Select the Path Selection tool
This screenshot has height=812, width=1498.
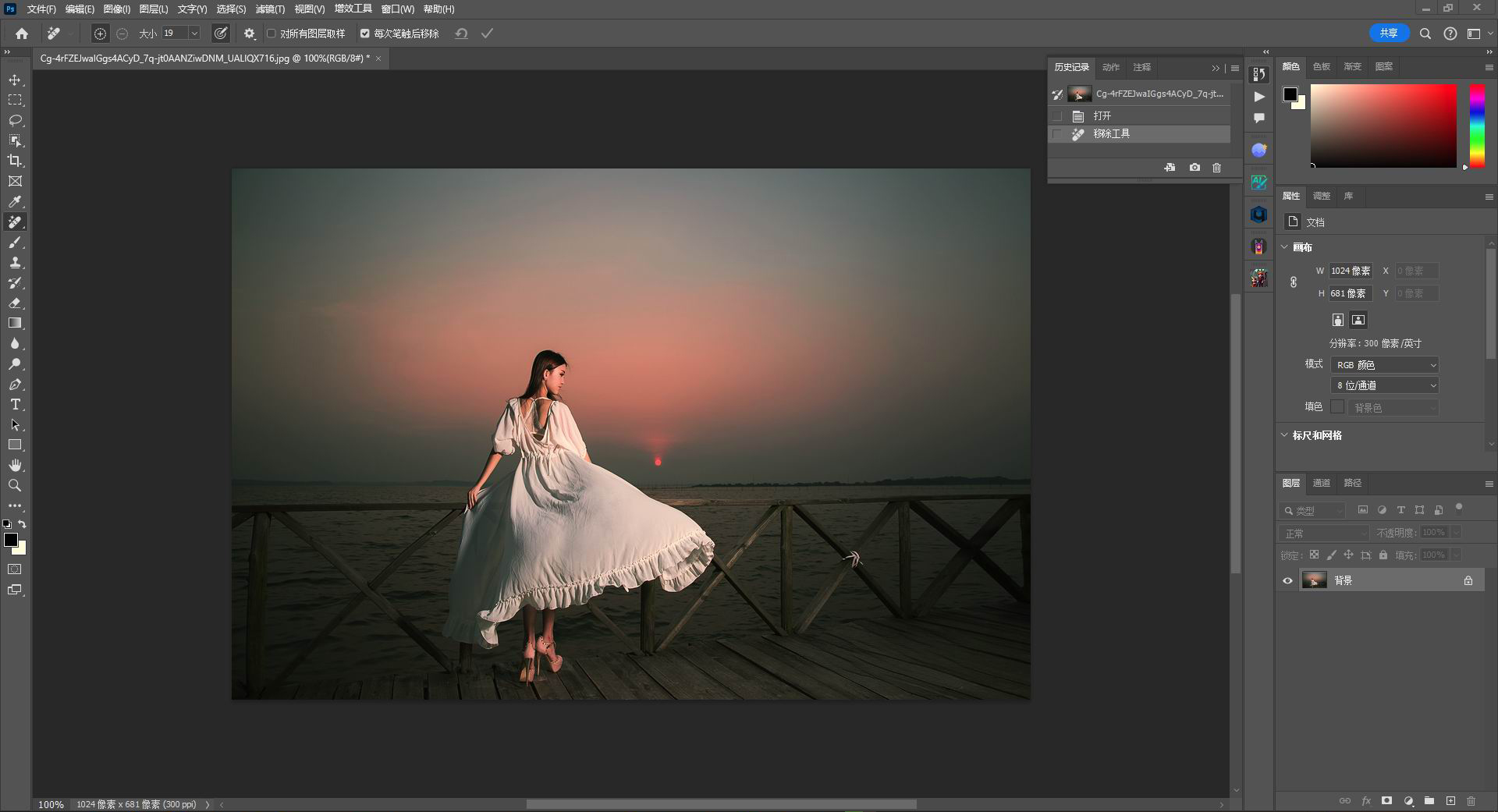coord(15,424)
